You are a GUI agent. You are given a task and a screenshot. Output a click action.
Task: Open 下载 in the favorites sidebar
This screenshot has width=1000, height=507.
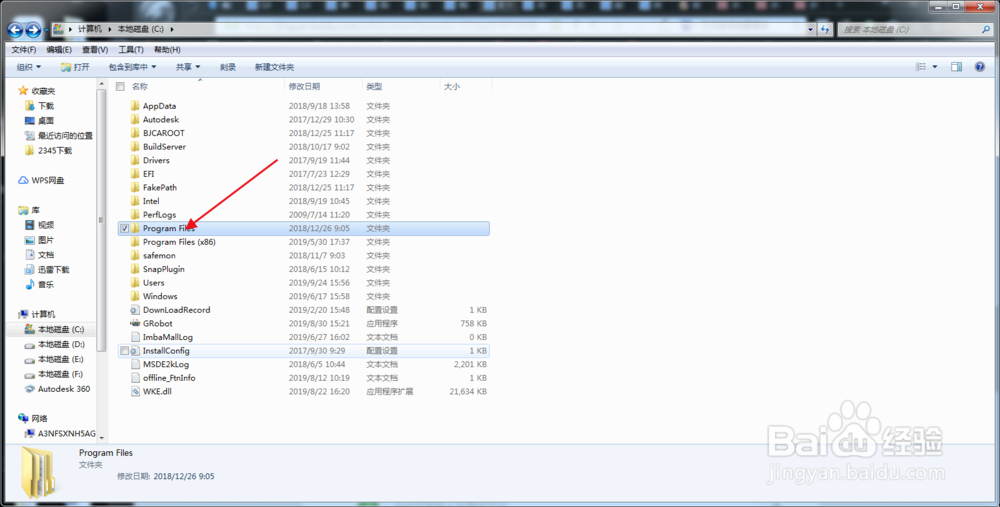(x=46, y=106)
